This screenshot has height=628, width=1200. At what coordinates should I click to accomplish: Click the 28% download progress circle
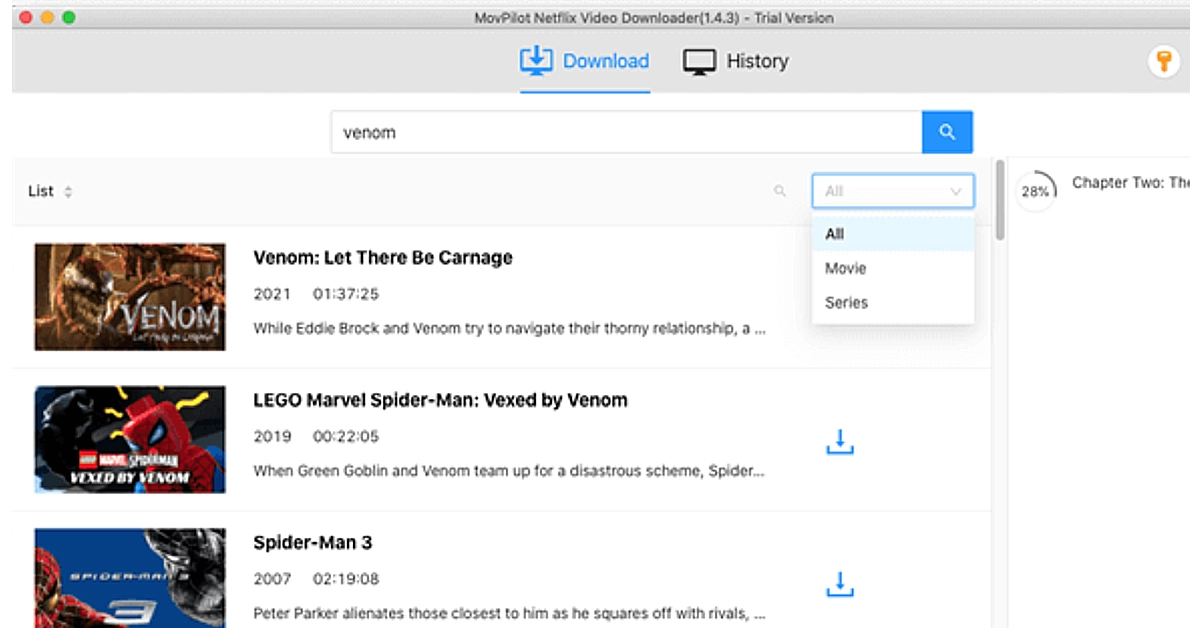coord(1035,191)
